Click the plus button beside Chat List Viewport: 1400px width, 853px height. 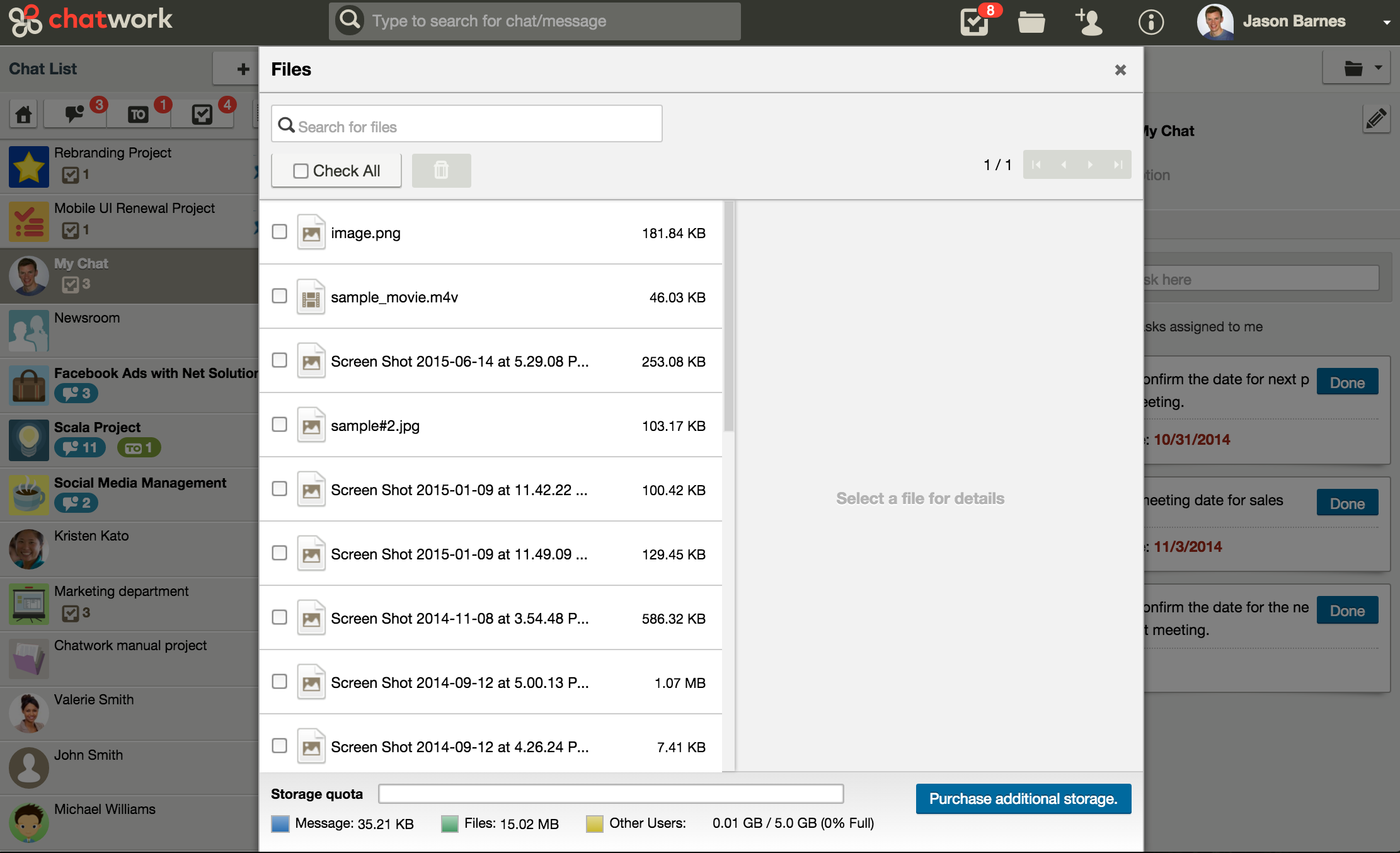point(243,69)
